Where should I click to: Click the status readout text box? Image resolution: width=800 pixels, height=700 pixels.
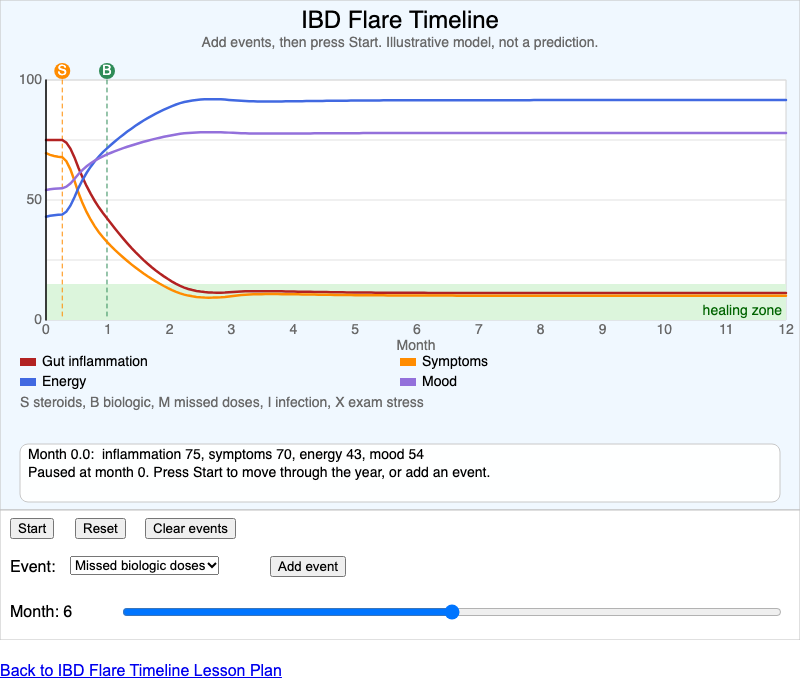[400, 472]
